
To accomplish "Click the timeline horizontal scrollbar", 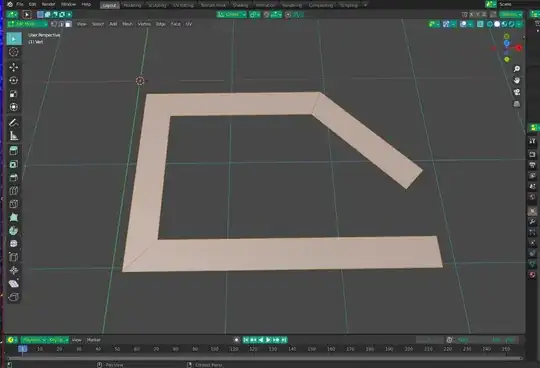I will [264, 358].
